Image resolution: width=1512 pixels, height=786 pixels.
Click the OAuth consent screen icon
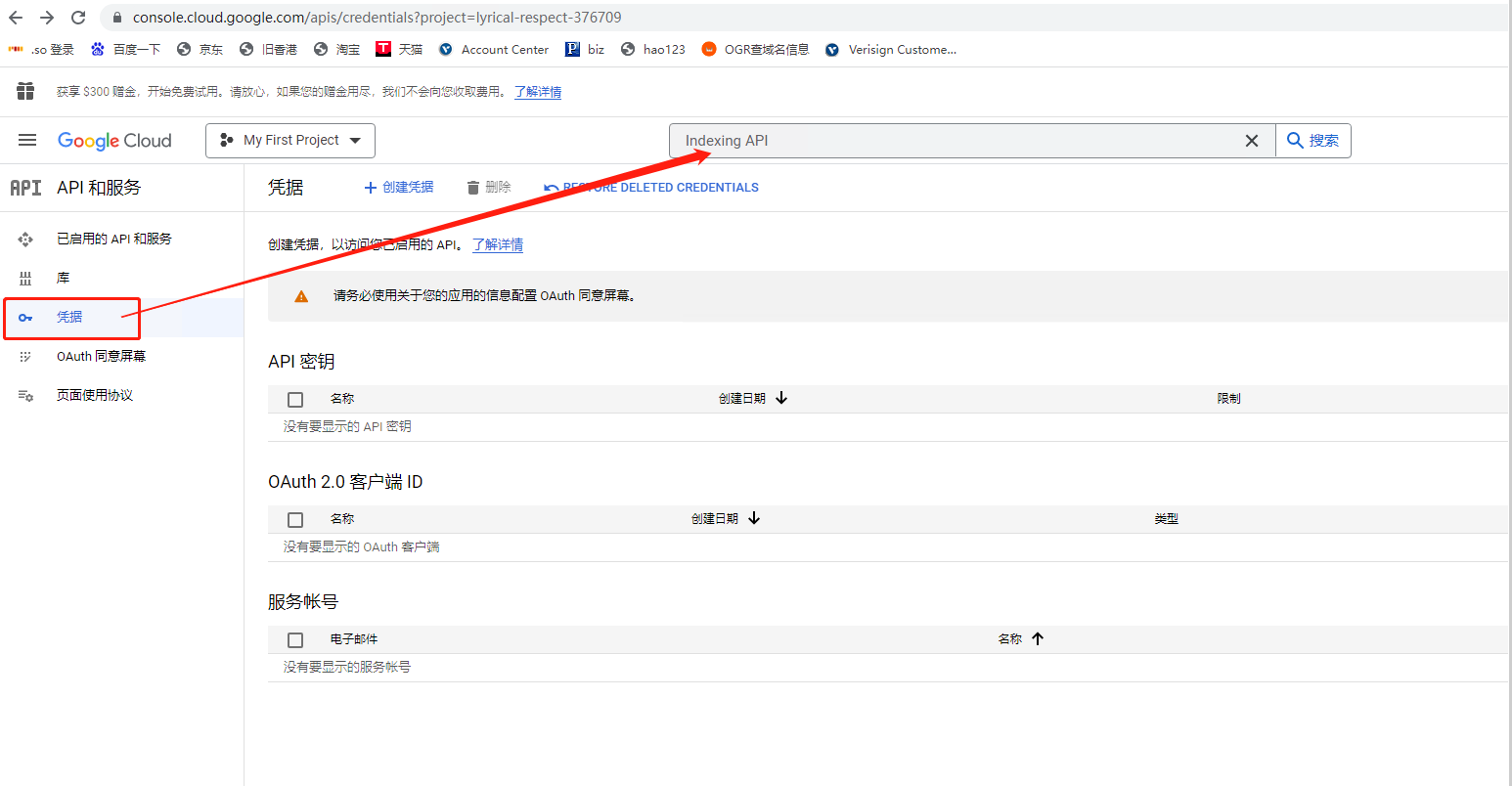25,356
